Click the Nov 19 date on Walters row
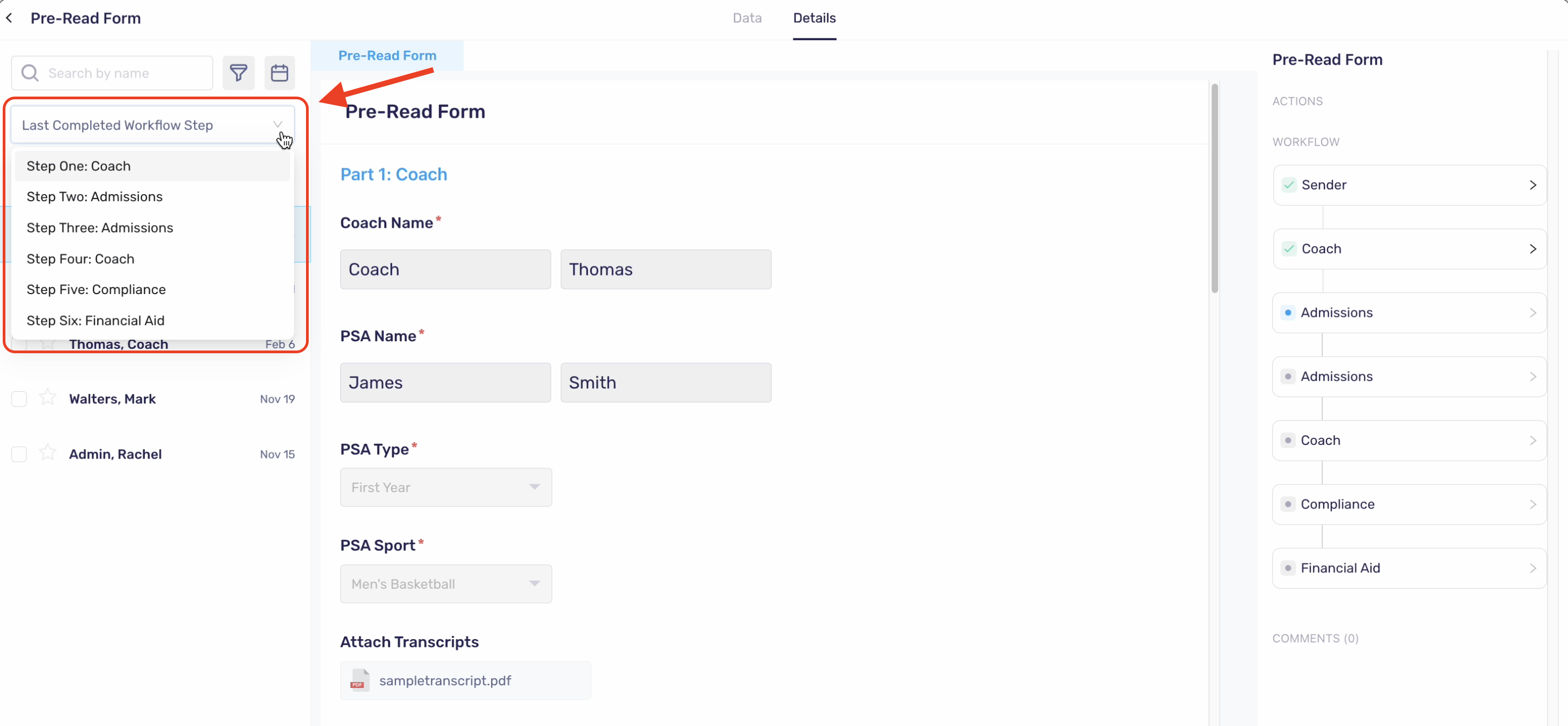Image resolution: width=1568 pixels, height=726 pixels. pos(277,399)
